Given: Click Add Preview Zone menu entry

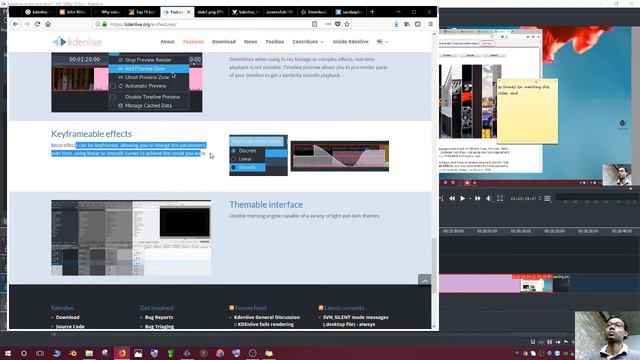Looking at the screenshot, I should point(148,69).
